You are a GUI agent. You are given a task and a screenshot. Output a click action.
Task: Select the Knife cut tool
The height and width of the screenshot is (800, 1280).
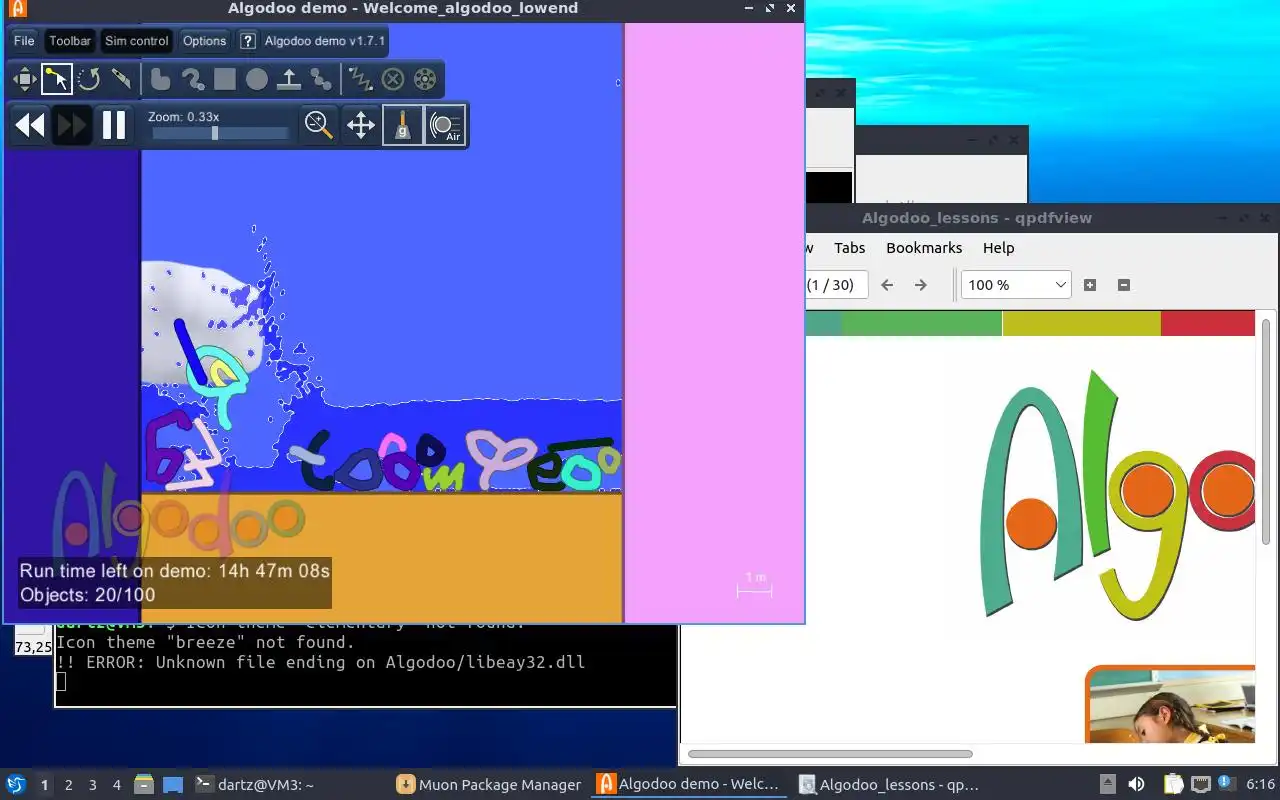[x=120, y=79]
